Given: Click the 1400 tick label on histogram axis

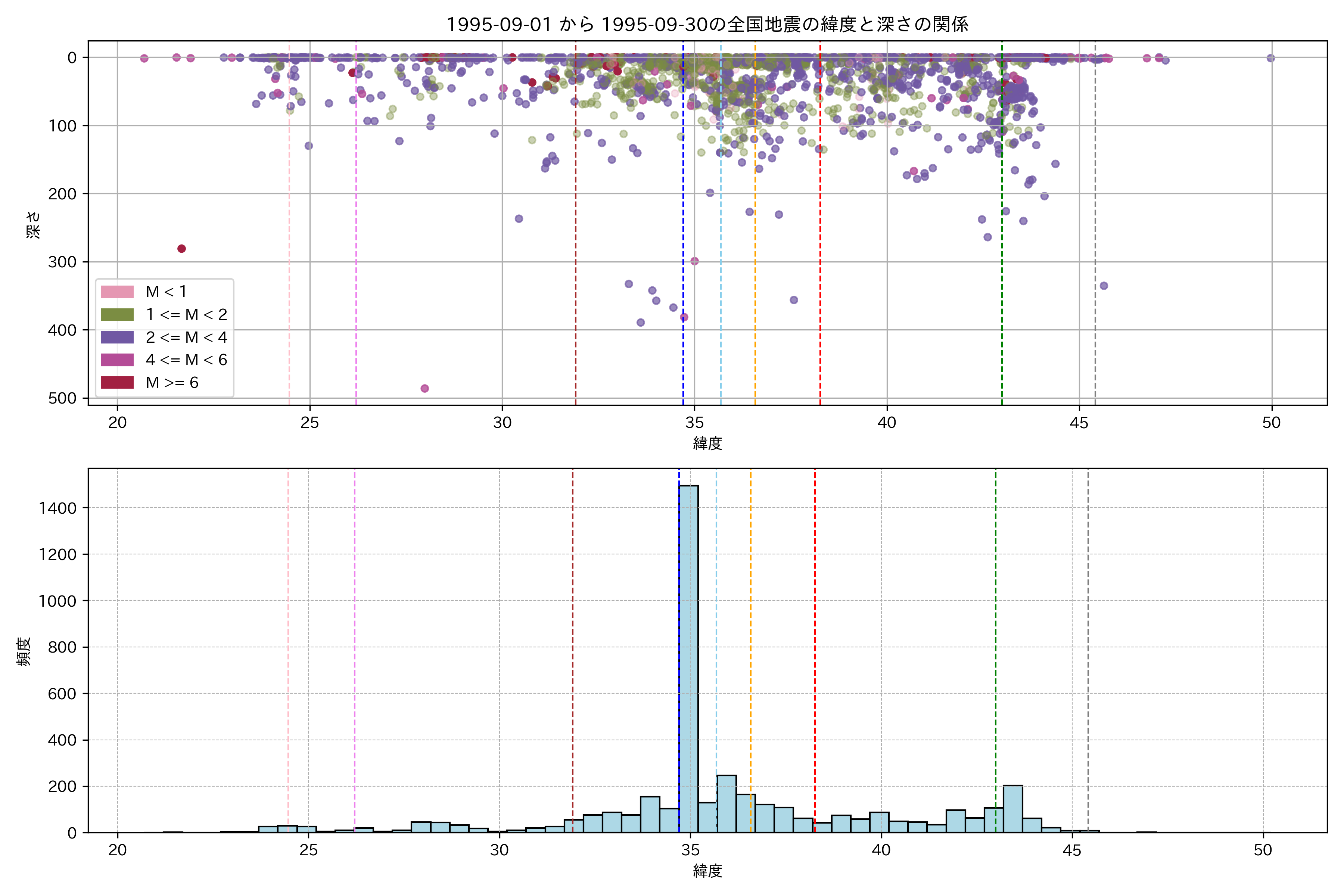Looking at the screenshot, I should pos(58,508).
